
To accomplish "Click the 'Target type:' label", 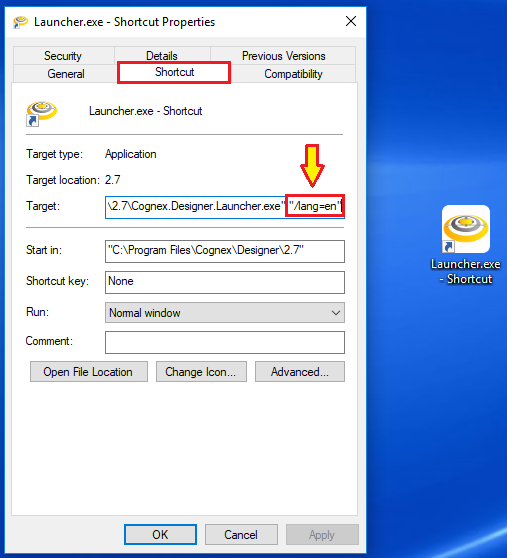I will (x=54, y=154).
